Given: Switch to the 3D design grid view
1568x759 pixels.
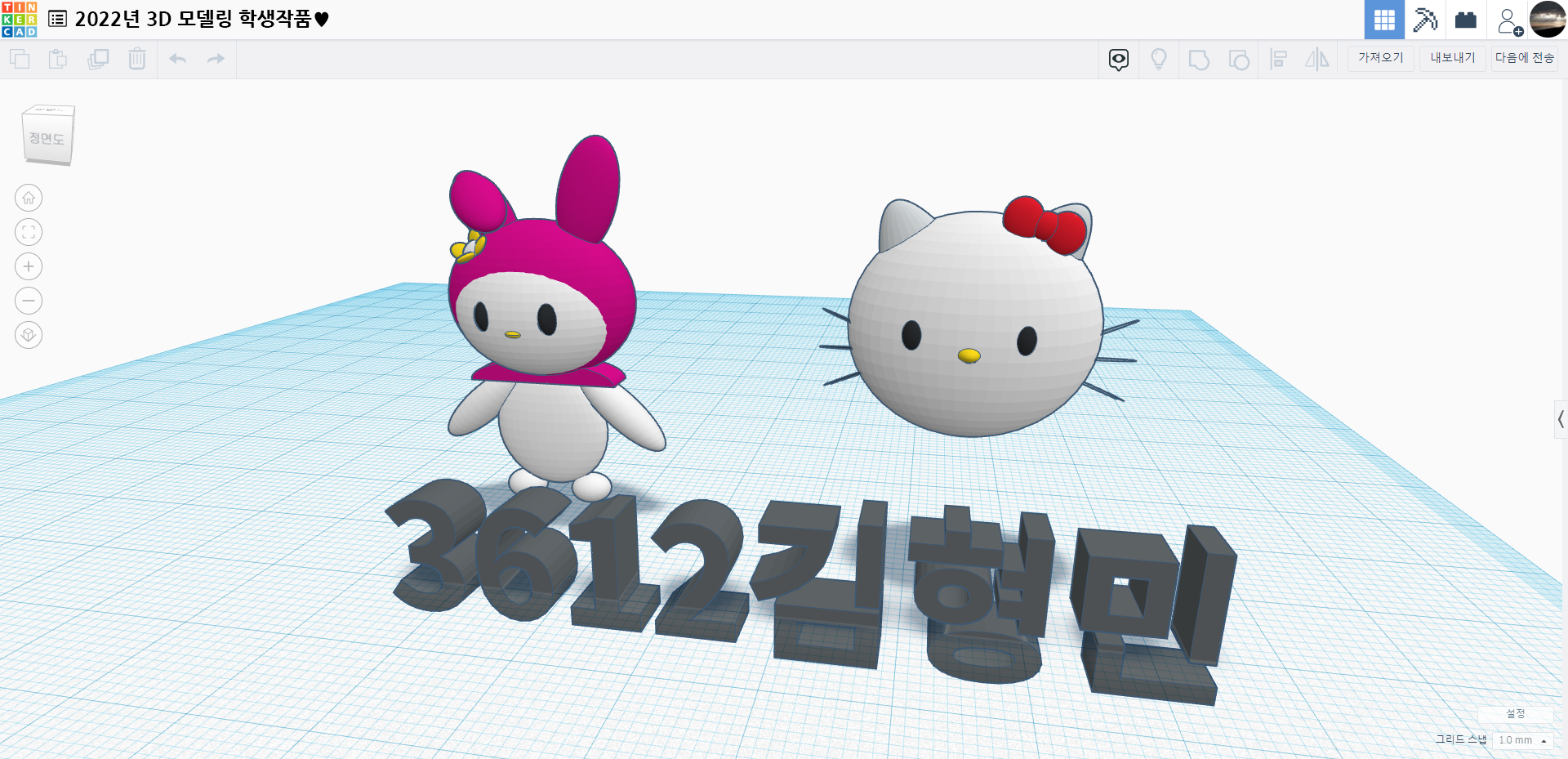Looking at the screenshot, I should tap(1384, 20).
